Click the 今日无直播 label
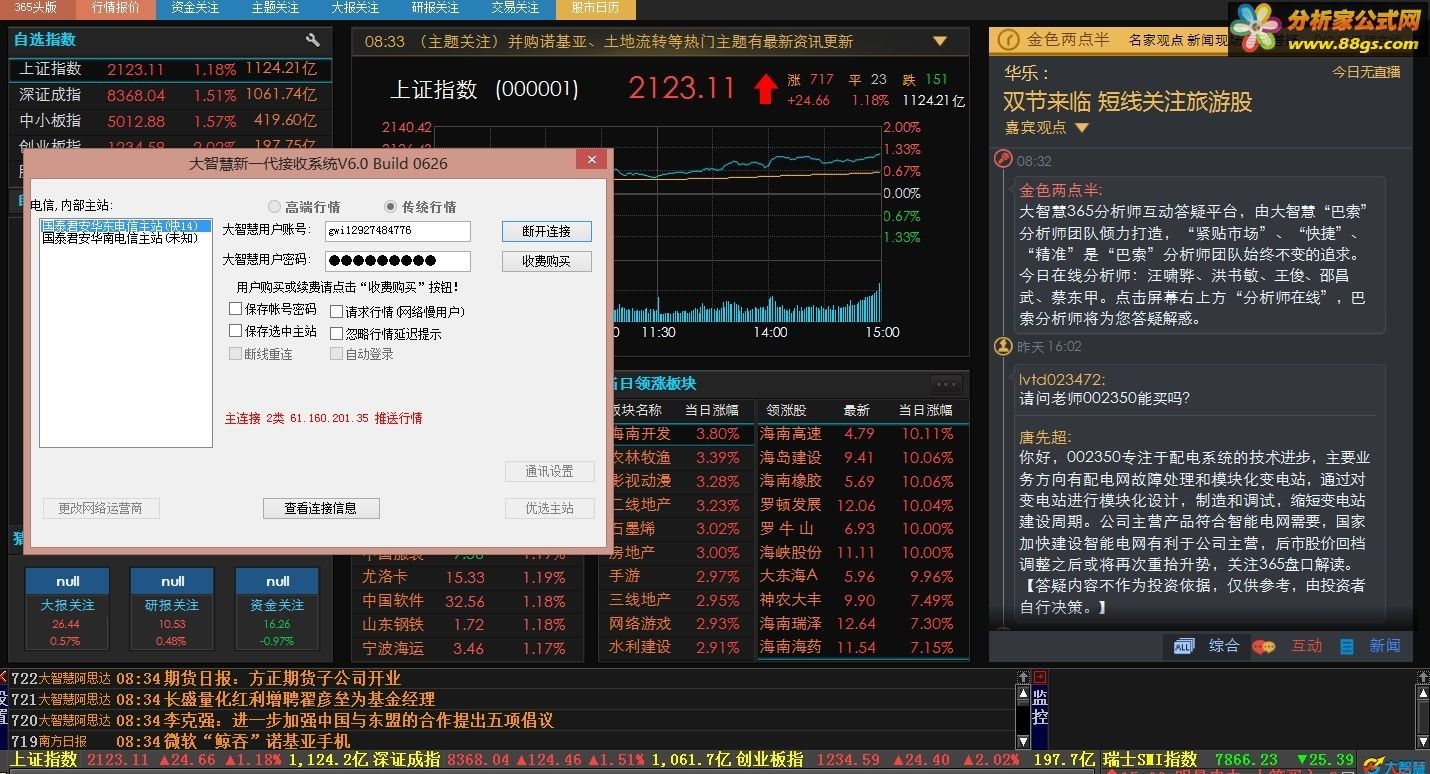 pos(1366,72)
